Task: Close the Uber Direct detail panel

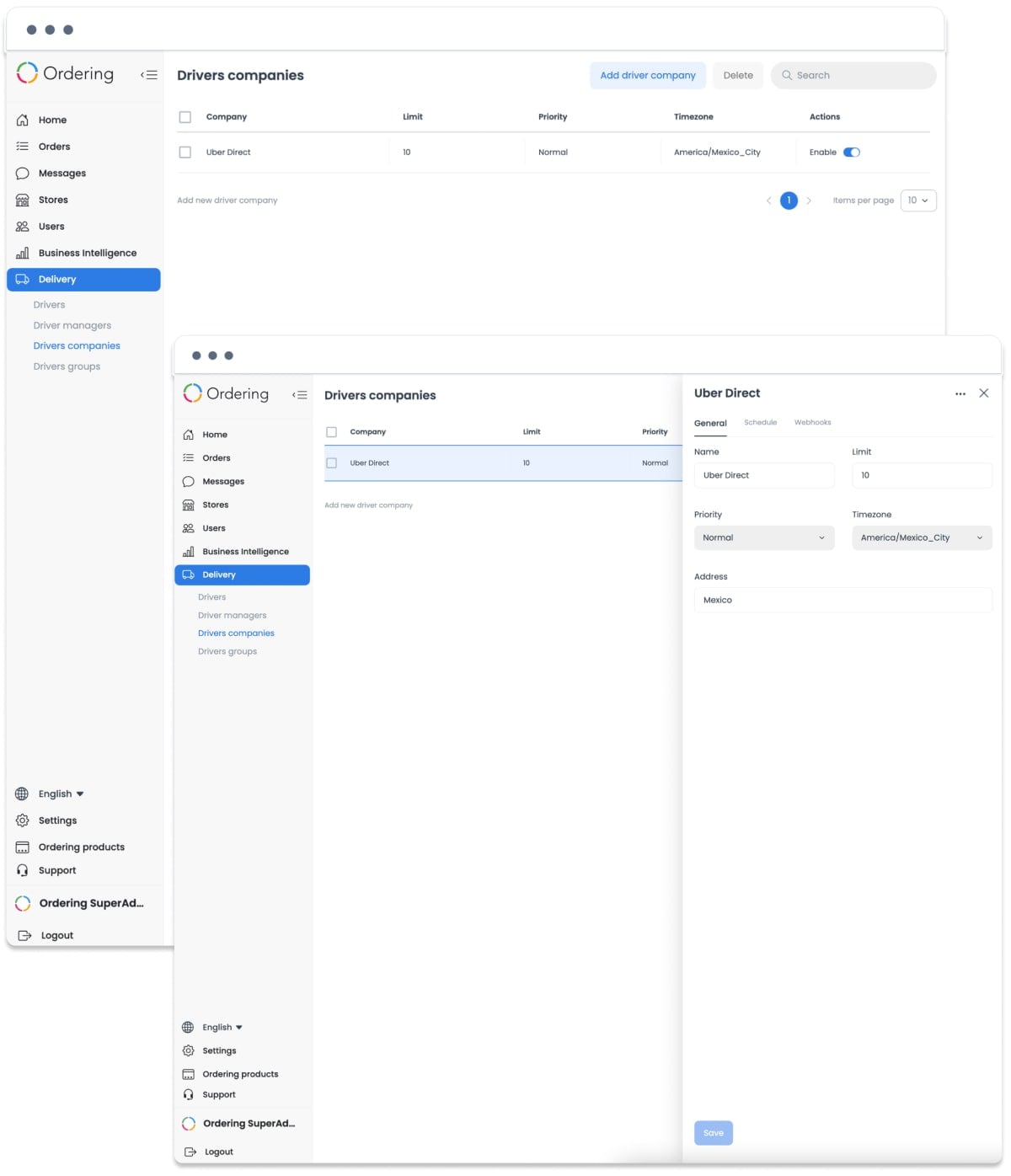Action: pyautogui.click(x=984, y=393)
